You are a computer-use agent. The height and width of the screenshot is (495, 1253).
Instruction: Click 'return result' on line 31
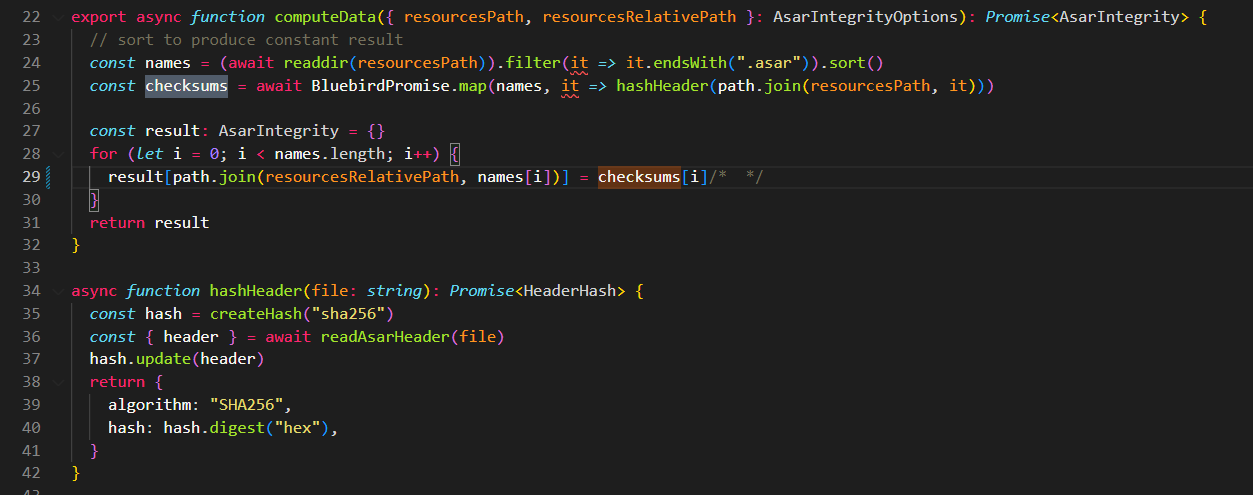coord(149,222)
